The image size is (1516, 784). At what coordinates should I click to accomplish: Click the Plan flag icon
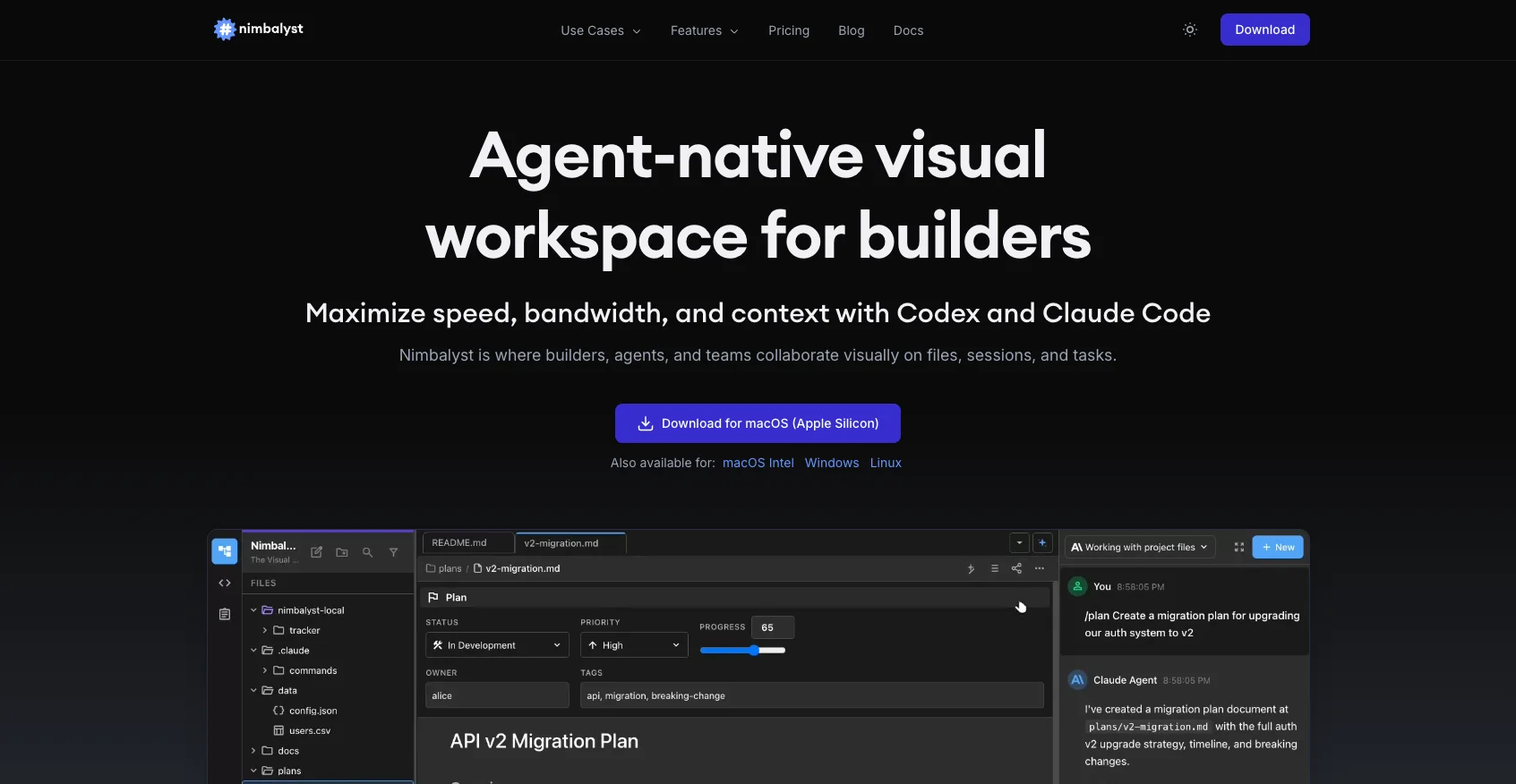[x=433, y=597]
